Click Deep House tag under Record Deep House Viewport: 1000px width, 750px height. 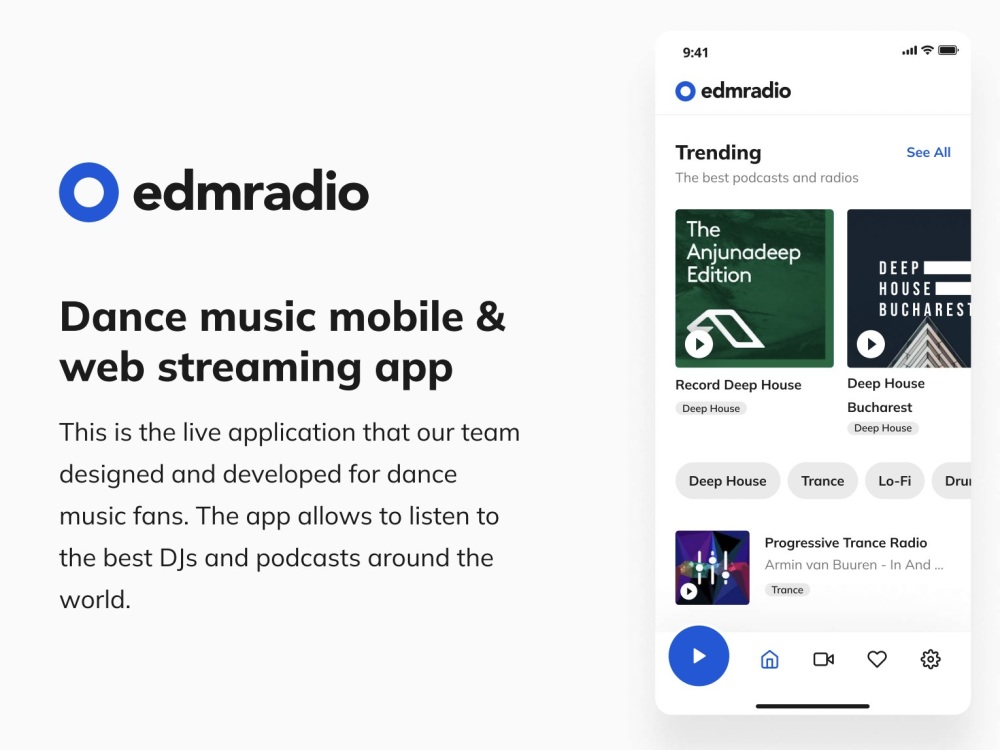click(711, 409)
